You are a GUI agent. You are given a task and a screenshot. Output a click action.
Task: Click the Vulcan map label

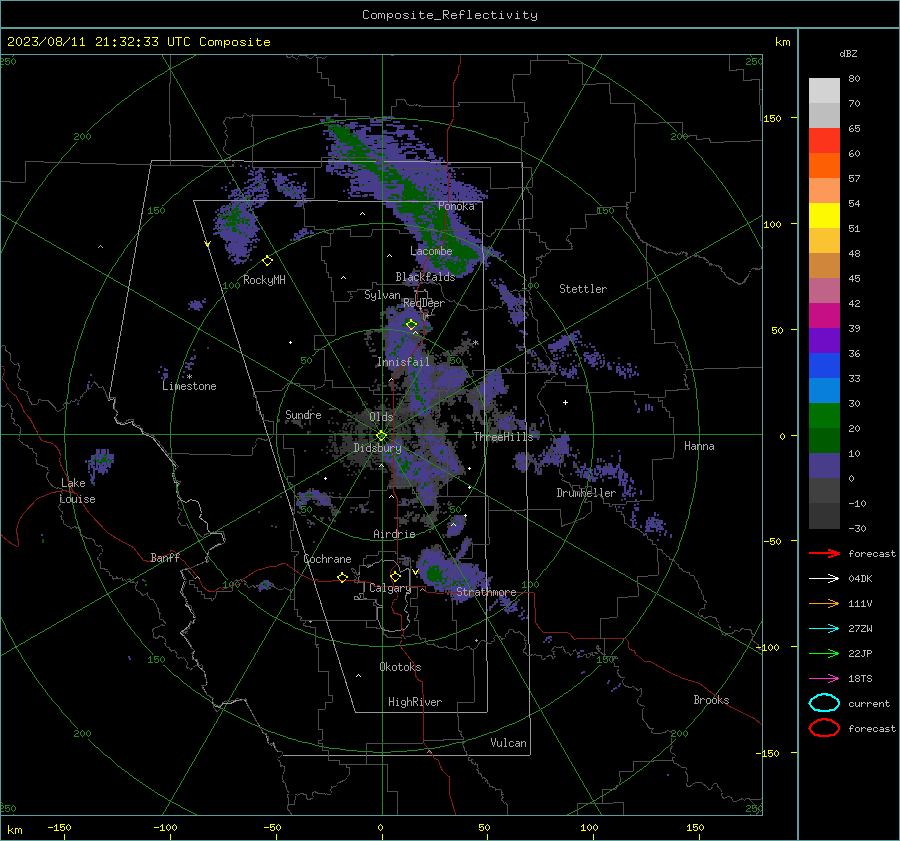(508, 743)
